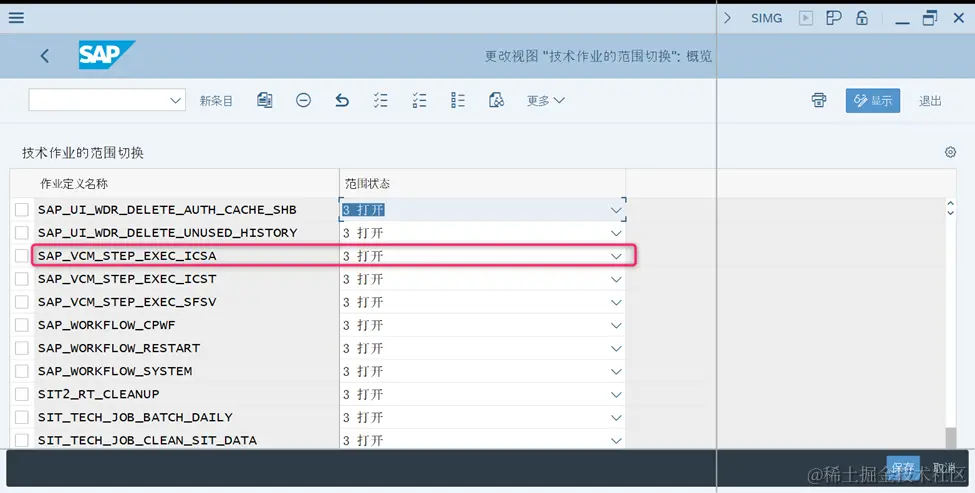Open table settings gear icon
The image size is (975, 493).
(x=950, y=152)
